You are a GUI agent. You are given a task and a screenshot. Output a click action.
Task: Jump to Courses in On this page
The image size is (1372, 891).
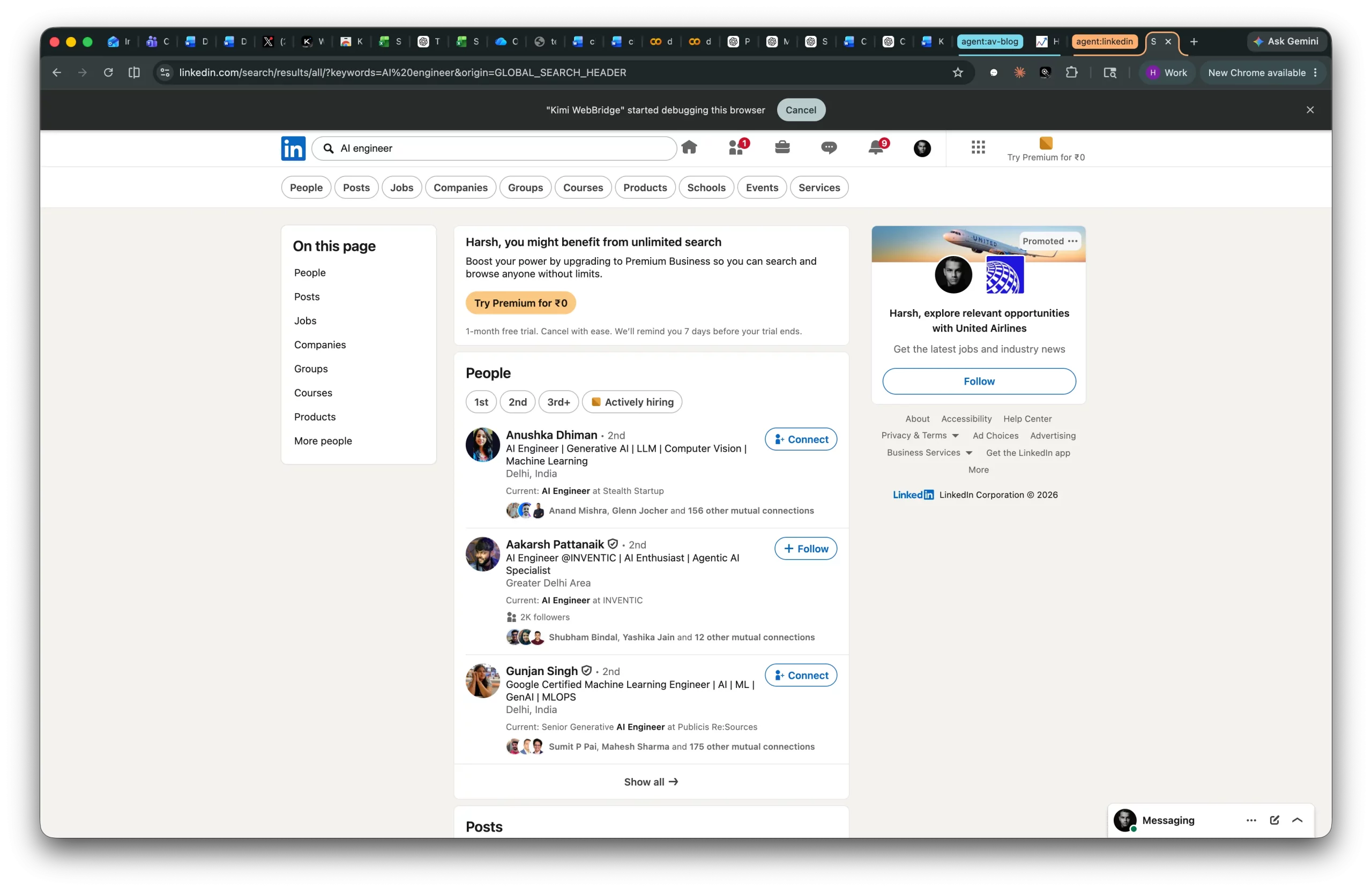[x=313, y=393]
